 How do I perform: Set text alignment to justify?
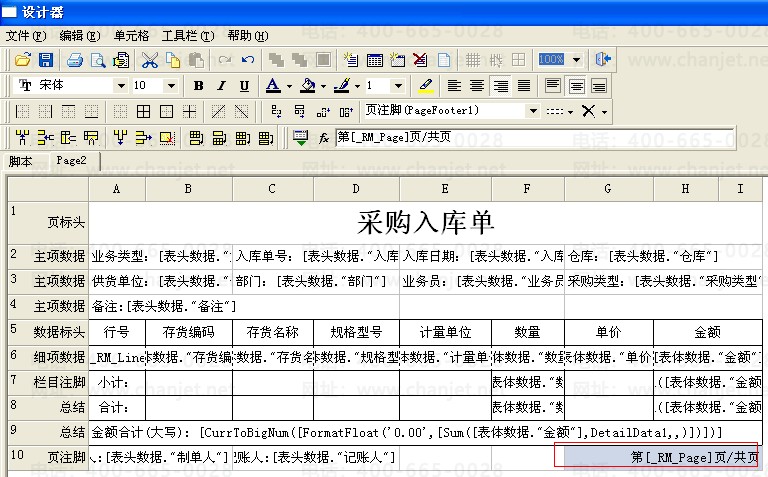click(524, 86)
